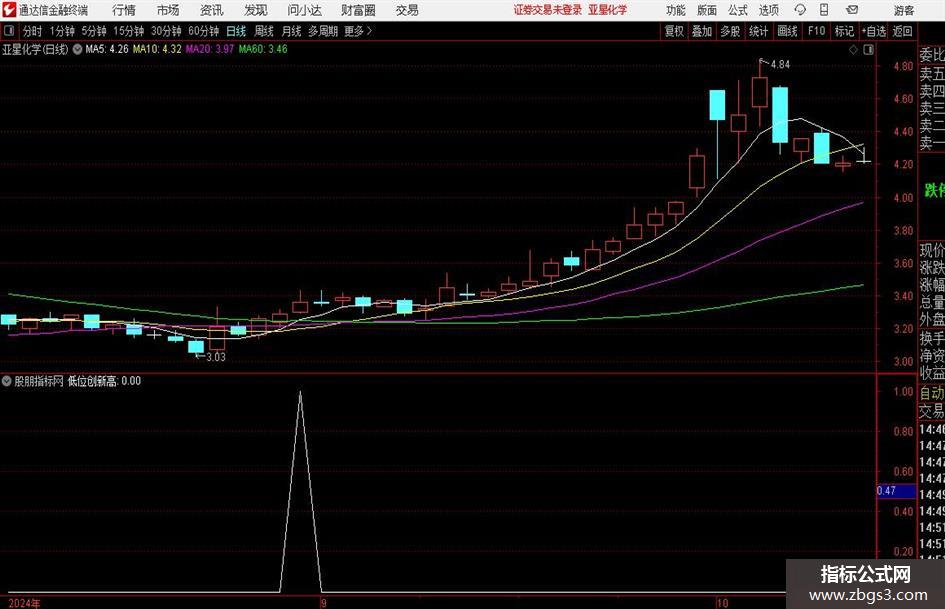The height and width of the screenshot is (609, 945).
Task: Switch to 60分钟 period
Action: pyautogui.click(x=203, y=31)
